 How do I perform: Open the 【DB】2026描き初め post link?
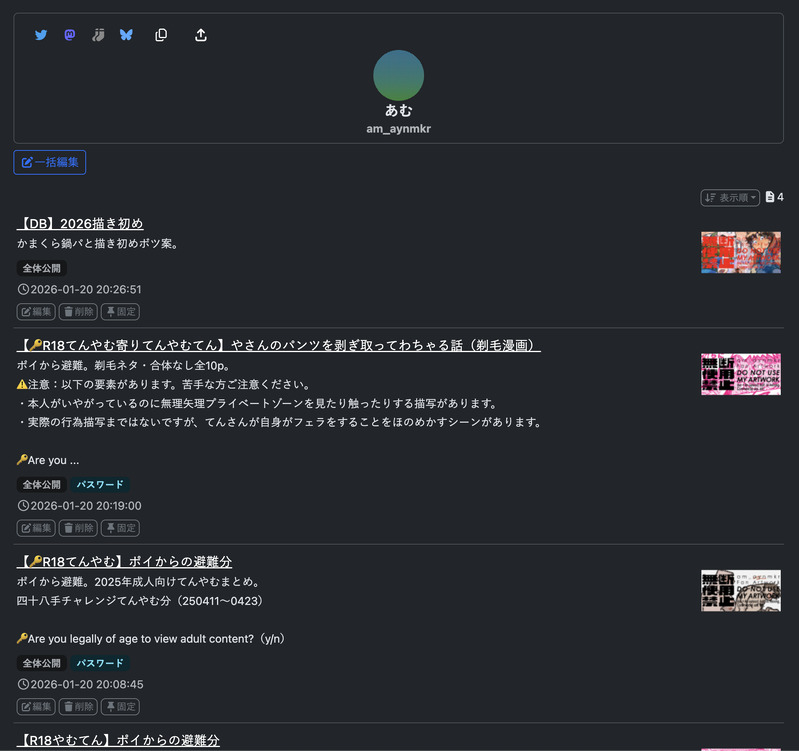(x=80, y=223)
